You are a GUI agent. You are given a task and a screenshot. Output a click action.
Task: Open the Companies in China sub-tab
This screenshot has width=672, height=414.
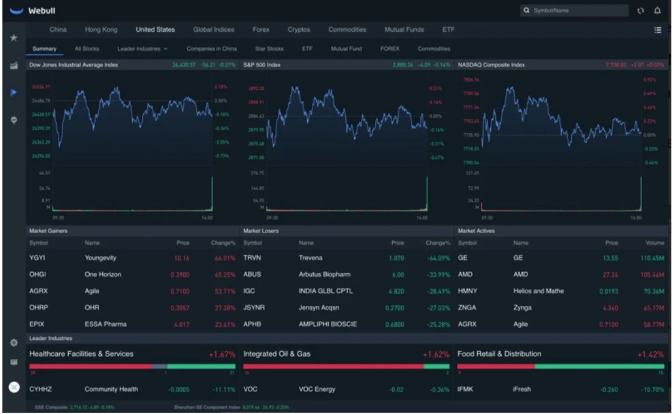[212, 49]
